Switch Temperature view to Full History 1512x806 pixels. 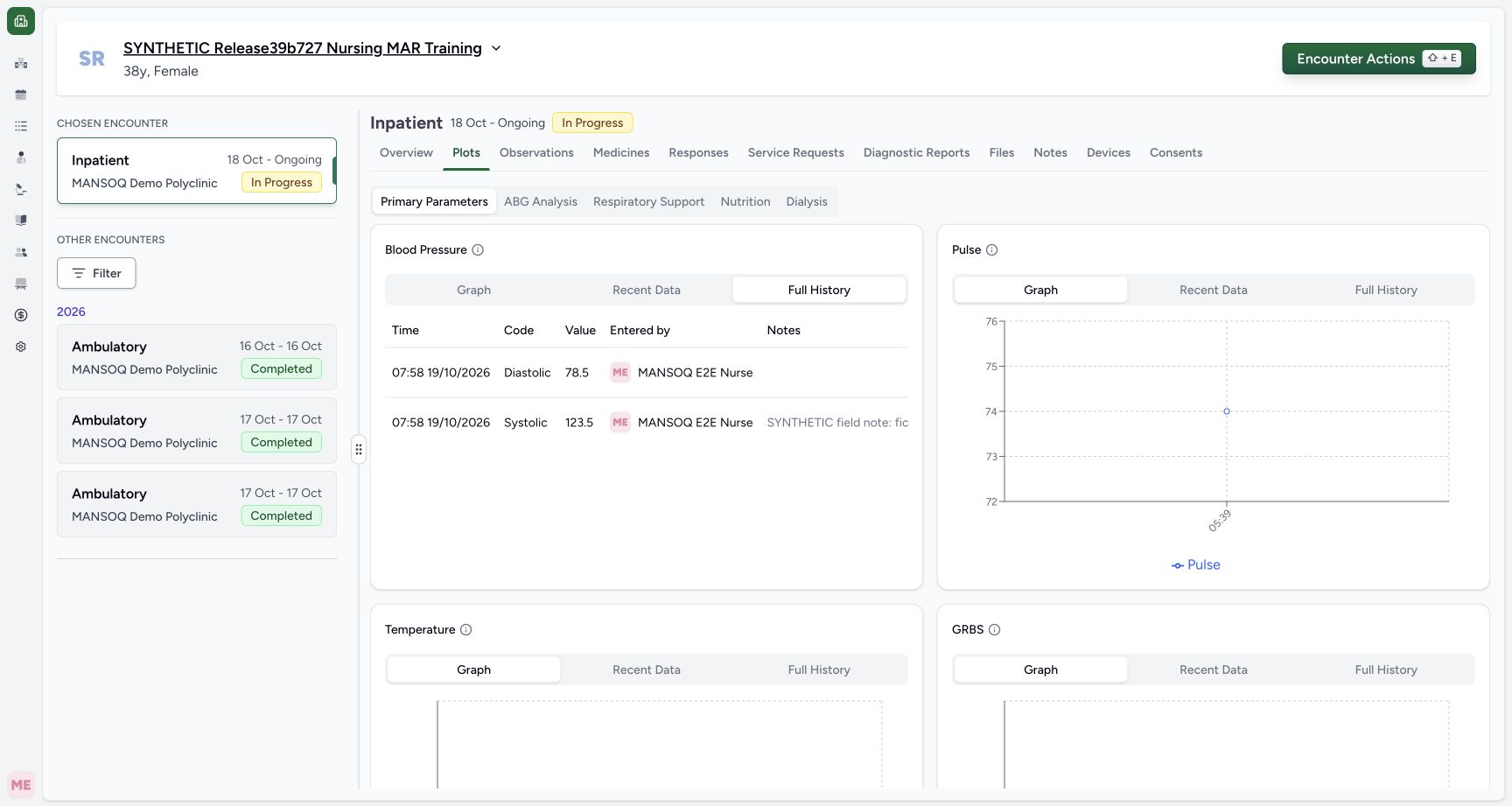pyautogui.click(x=819, y=669)
